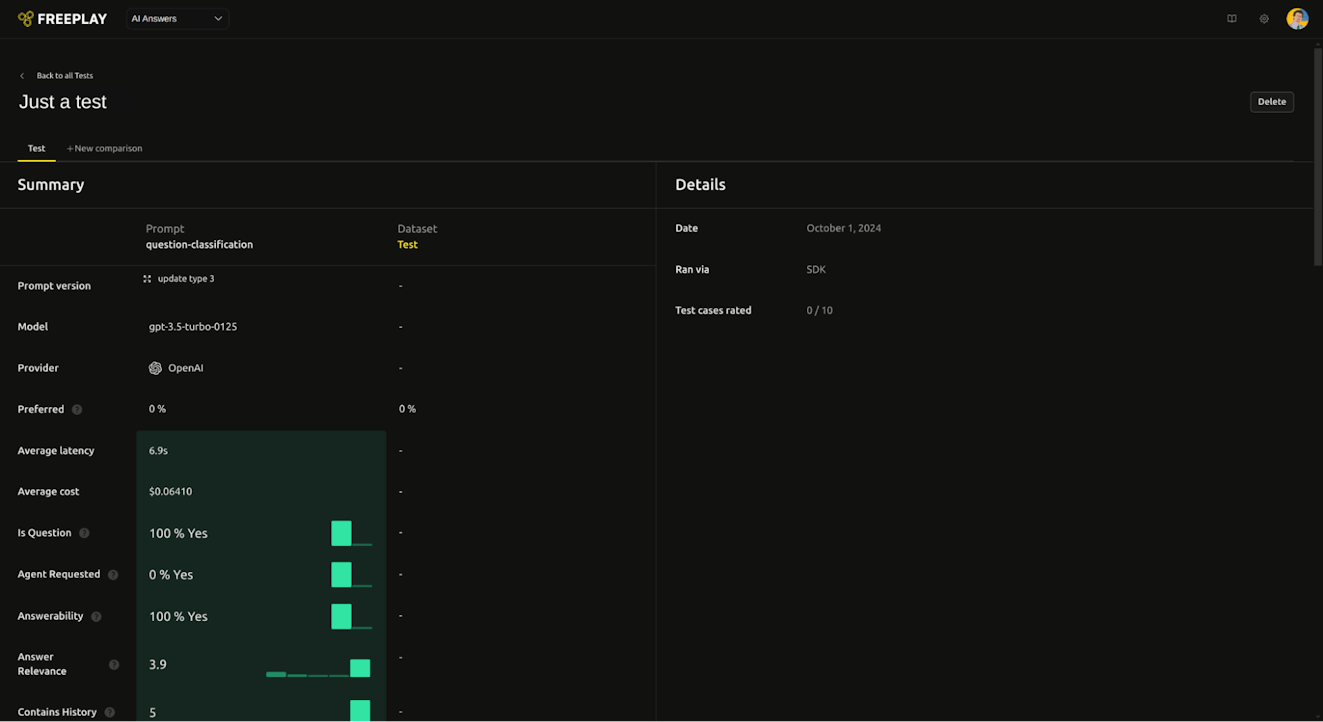Click the help icon beside Is Question

click(x=84, y=533)
